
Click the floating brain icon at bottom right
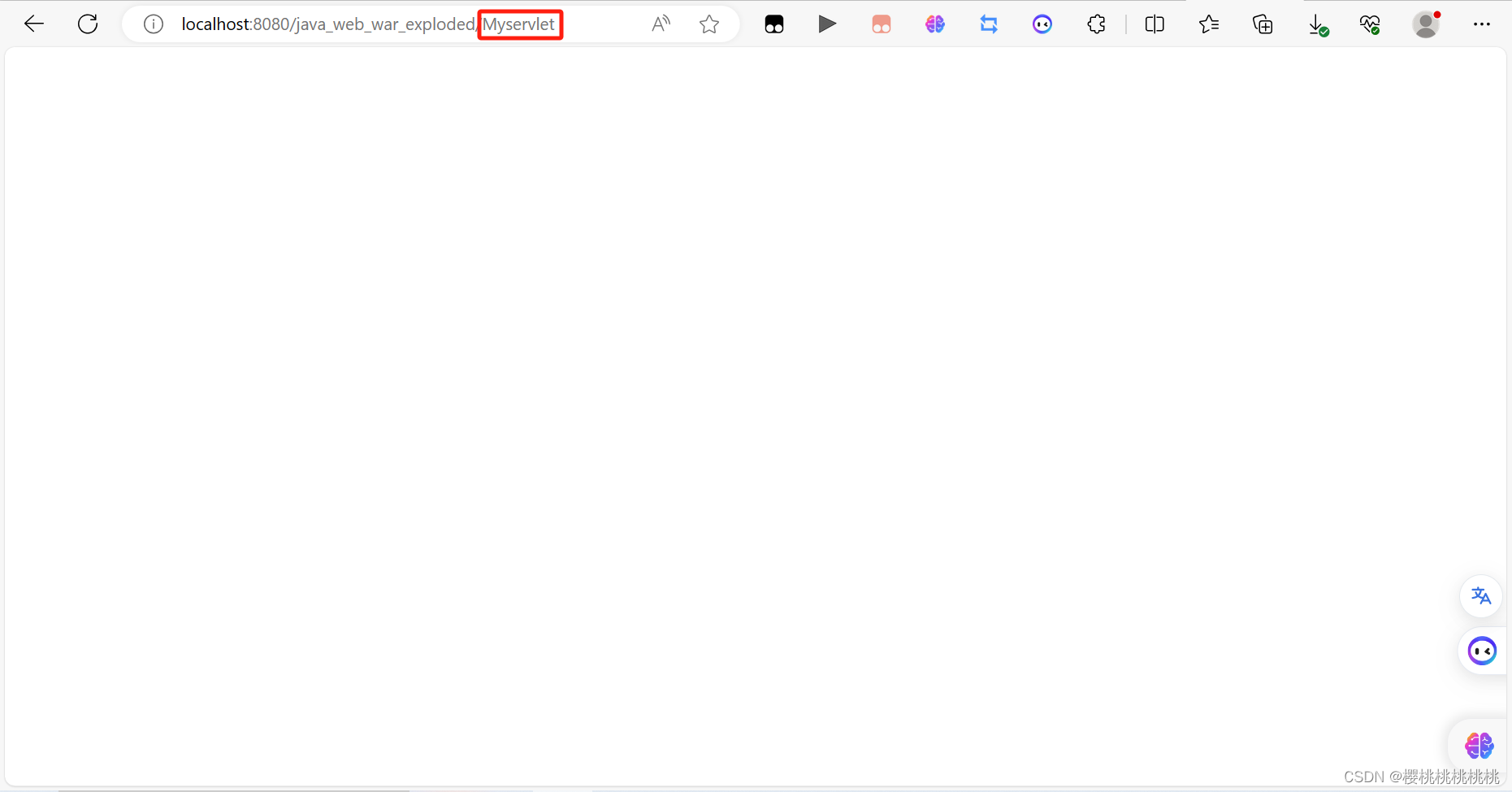click(x=1479, y=745)
